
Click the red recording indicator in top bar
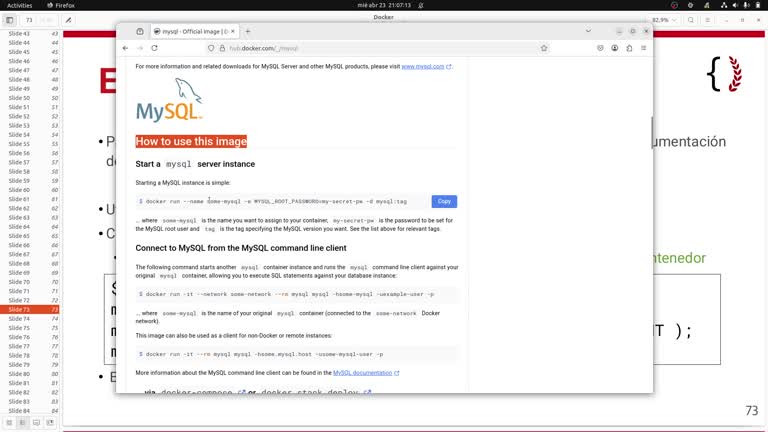pos(674,5)
